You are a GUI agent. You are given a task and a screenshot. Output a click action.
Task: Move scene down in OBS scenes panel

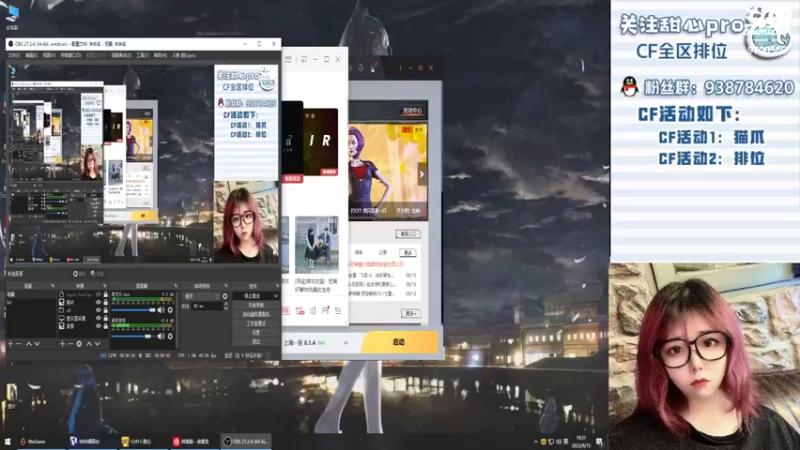coord(37,344)
